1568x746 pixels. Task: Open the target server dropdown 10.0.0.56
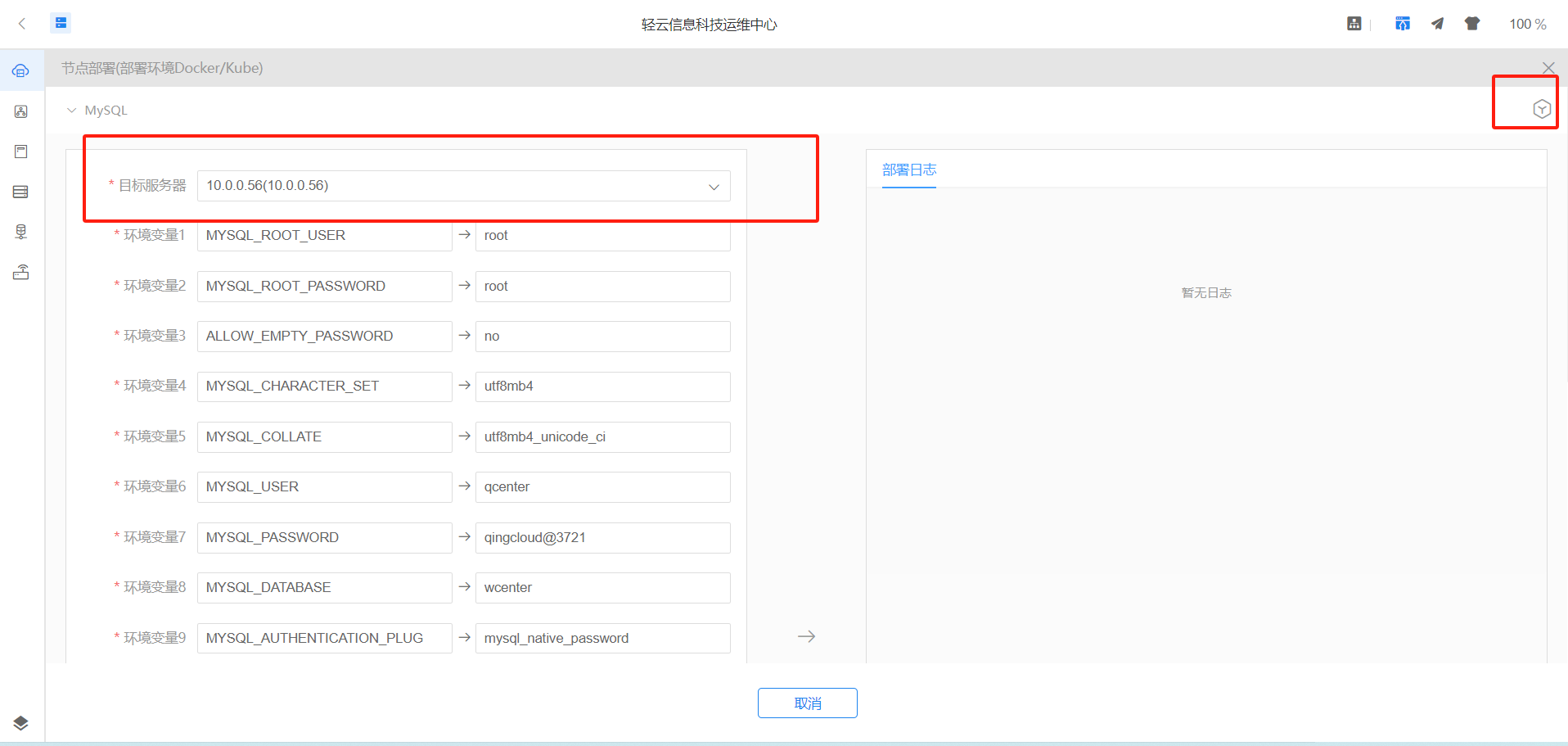pos(463,186)
